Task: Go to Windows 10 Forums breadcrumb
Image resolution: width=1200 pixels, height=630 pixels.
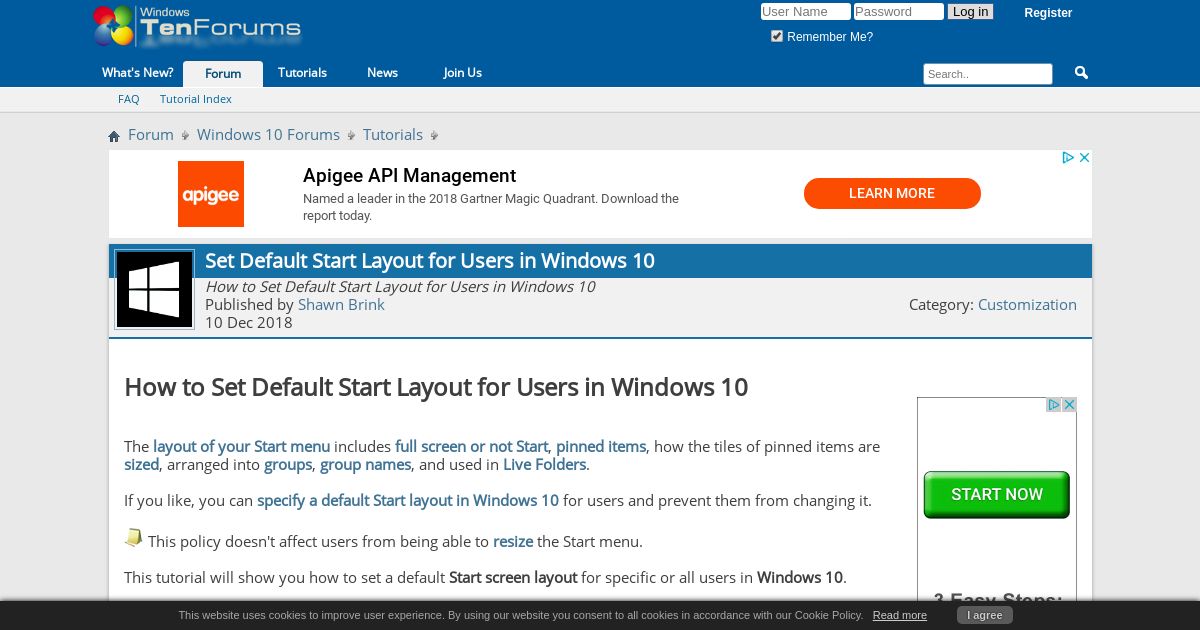Action: click(x=268, y=135)
